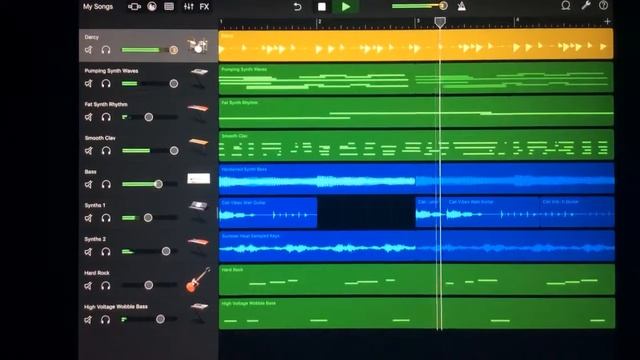This screenshot has height=360, width=640.
Task: Open the help question mark icon
Action: pos(603,6)
